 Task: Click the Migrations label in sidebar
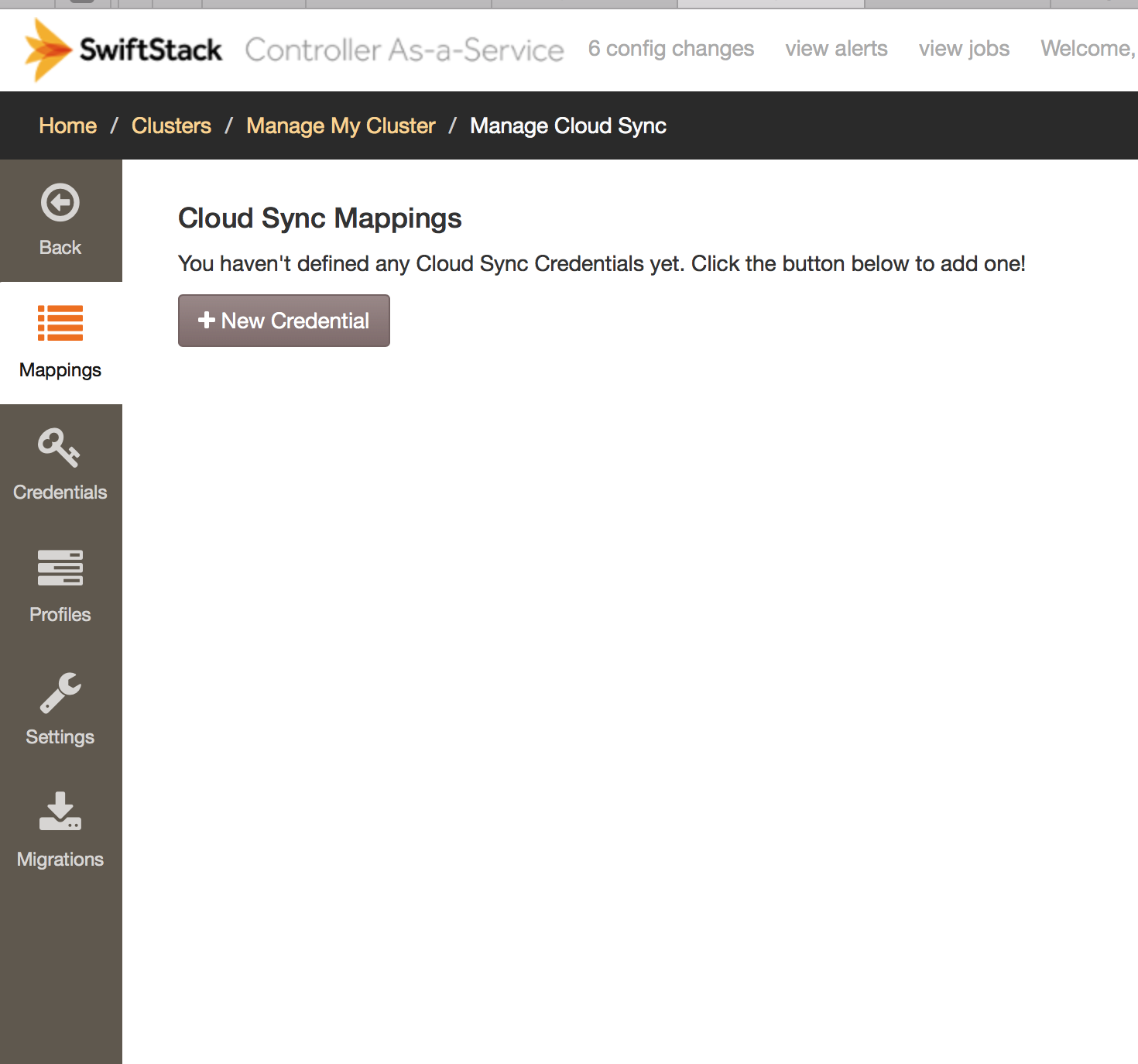(60, 860)
